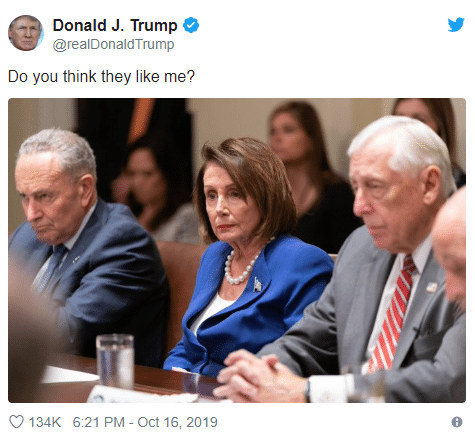475x437 pixels.
Task: Click the water glass on the table
Action: point(115,361)
